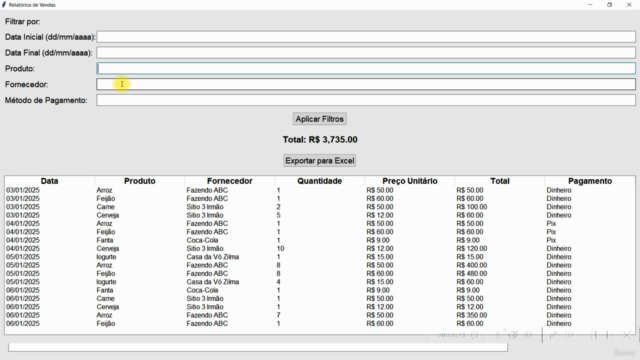Close the Relatórios de Vendas window
640x360 pixels.
tap(629, 5)
